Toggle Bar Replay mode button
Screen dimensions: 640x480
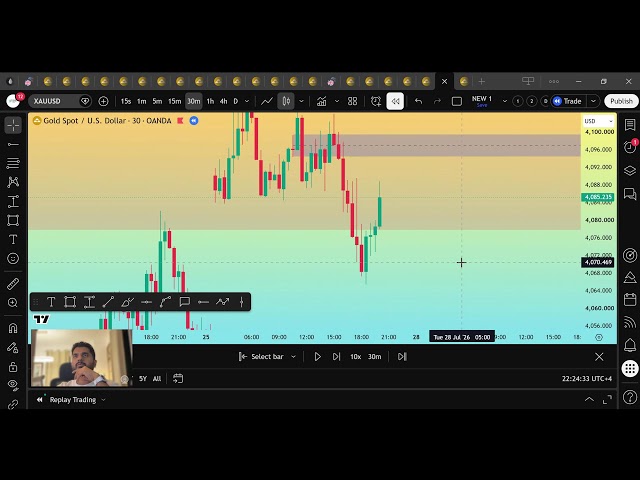395,101
